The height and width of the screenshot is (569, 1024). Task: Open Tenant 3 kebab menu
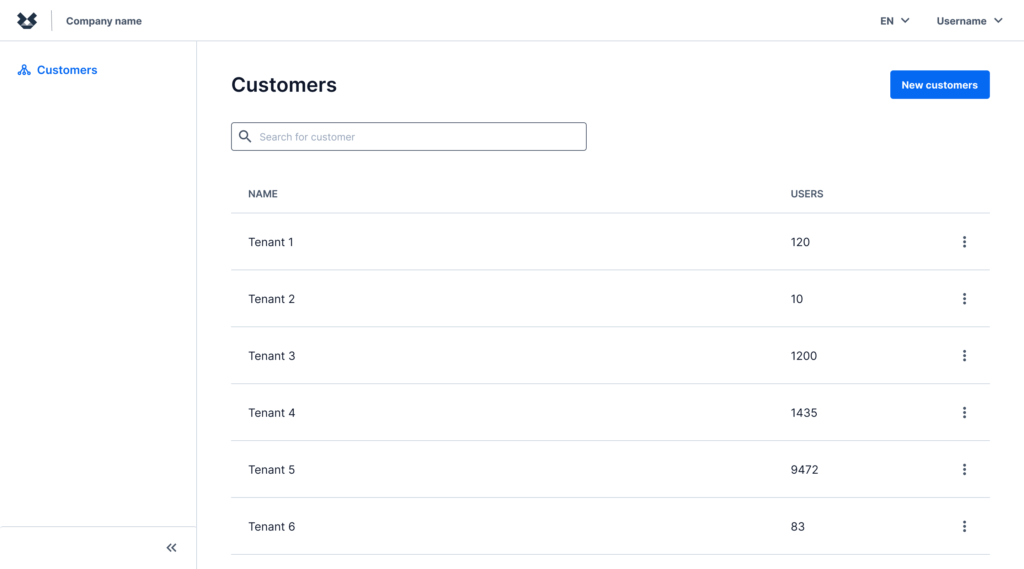964,356
